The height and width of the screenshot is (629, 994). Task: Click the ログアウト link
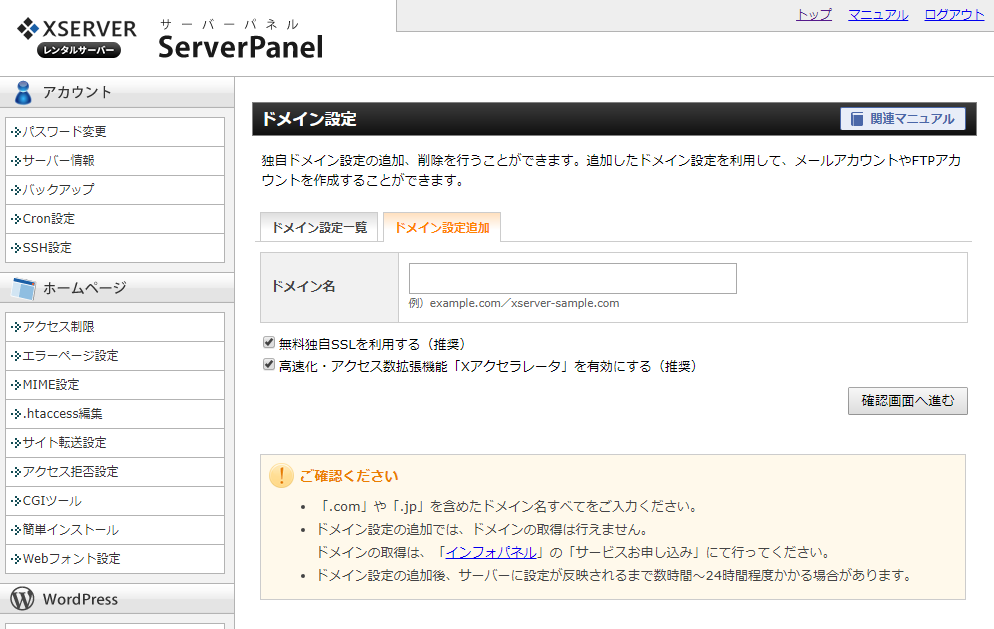[x=954, y=15]
